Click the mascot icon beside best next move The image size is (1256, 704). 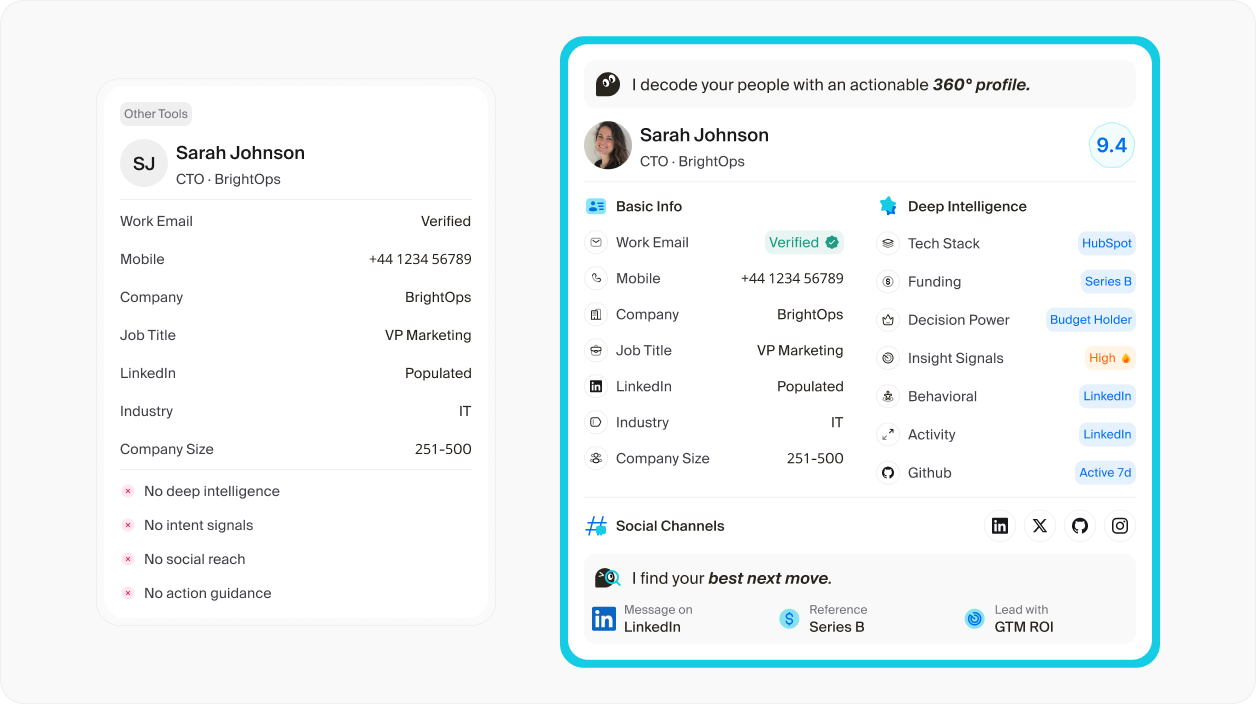(x=608, y=578)
